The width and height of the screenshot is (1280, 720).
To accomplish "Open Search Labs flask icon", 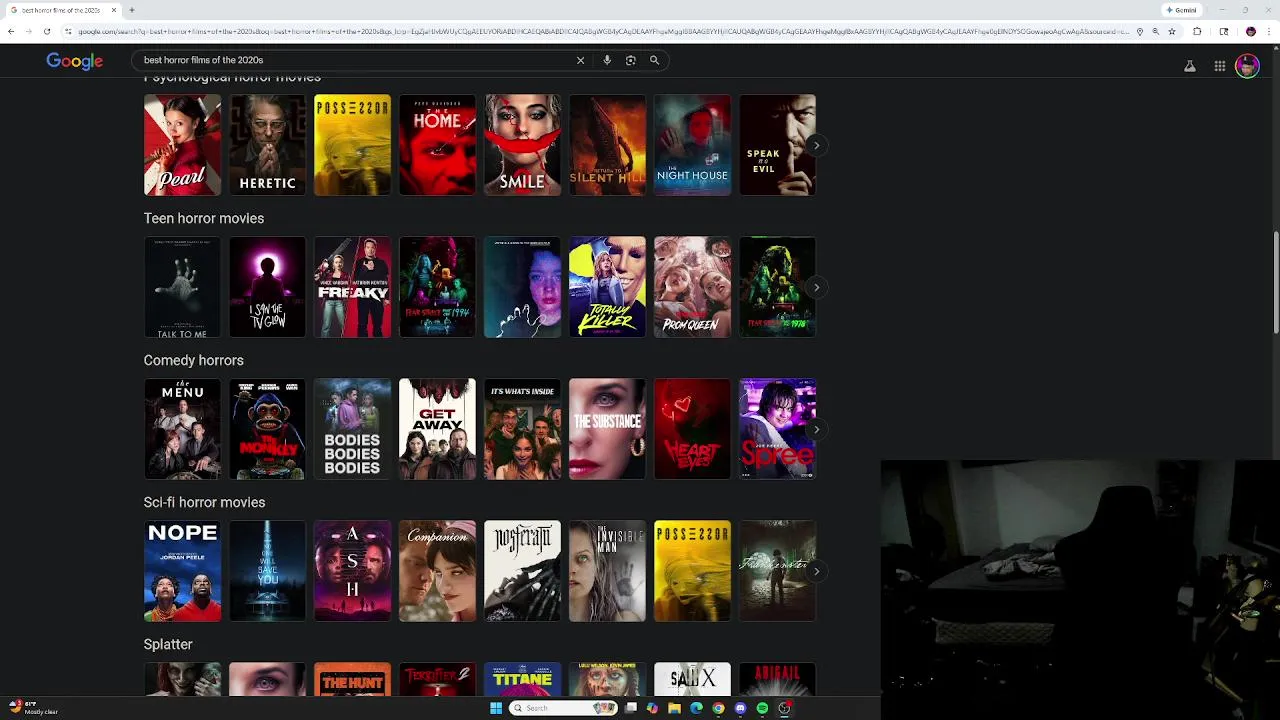I will 1190,66.
